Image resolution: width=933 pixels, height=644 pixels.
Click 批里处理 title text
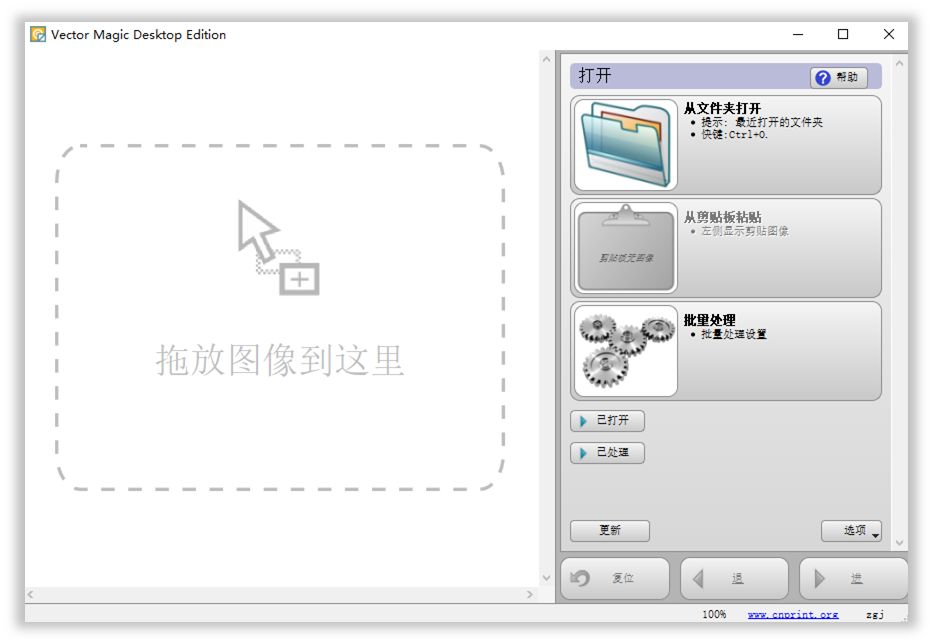pyautogui.click(x=709, y=320)
